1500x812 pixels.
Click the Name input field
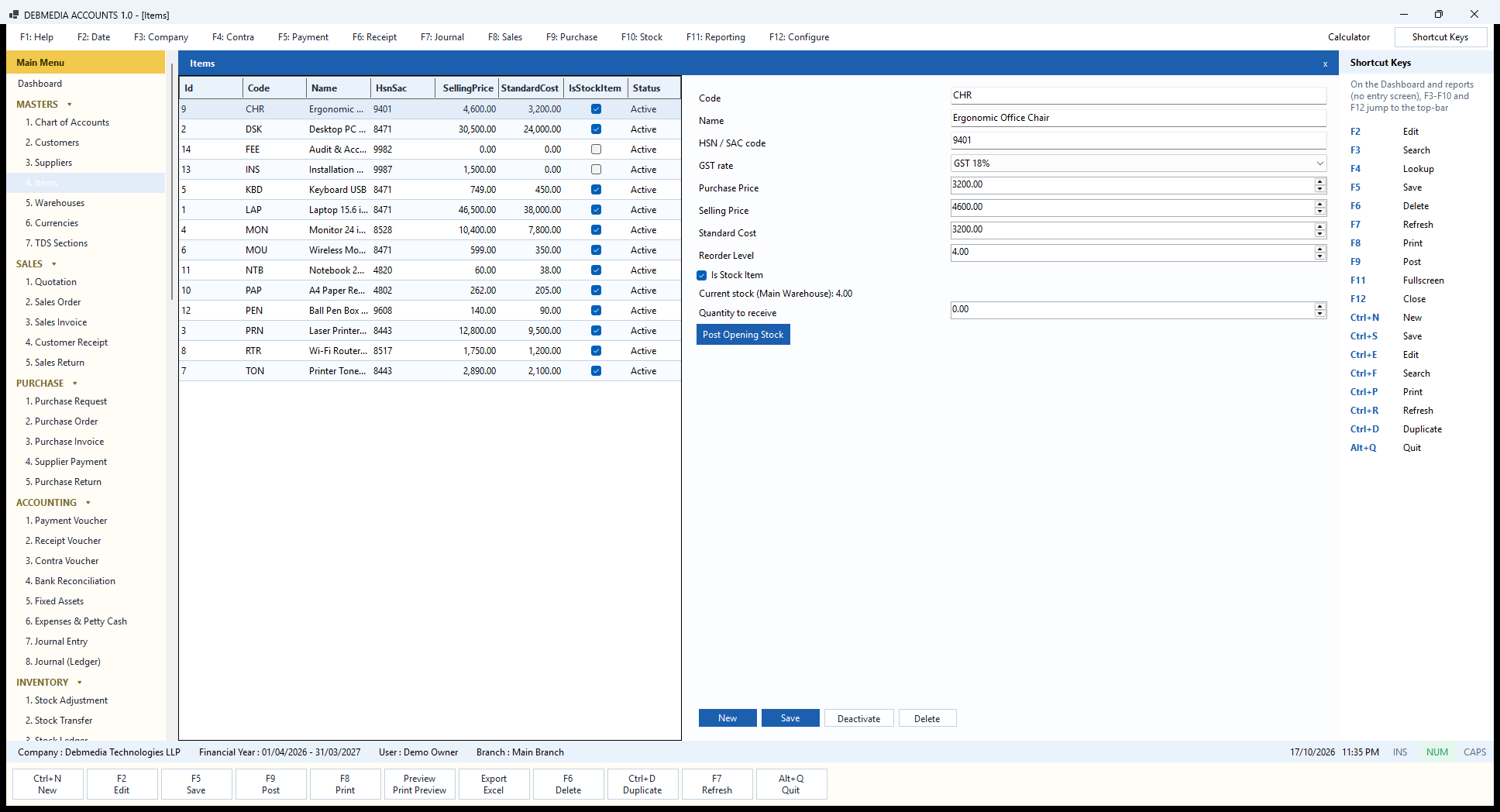[1139, 118]
